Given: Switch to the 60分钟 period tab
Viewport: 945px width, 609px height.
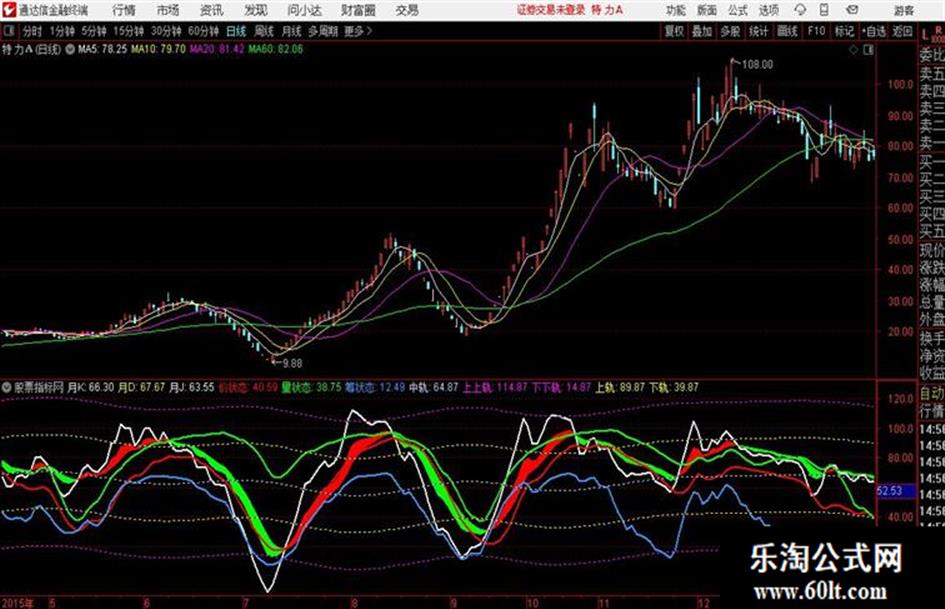Looking at the screenshot, I should tap(203, 31).
